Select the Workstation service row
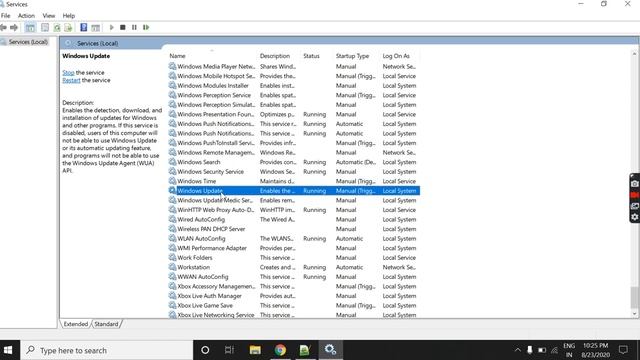This screenshot has width=640, height=360. point(294,267)
